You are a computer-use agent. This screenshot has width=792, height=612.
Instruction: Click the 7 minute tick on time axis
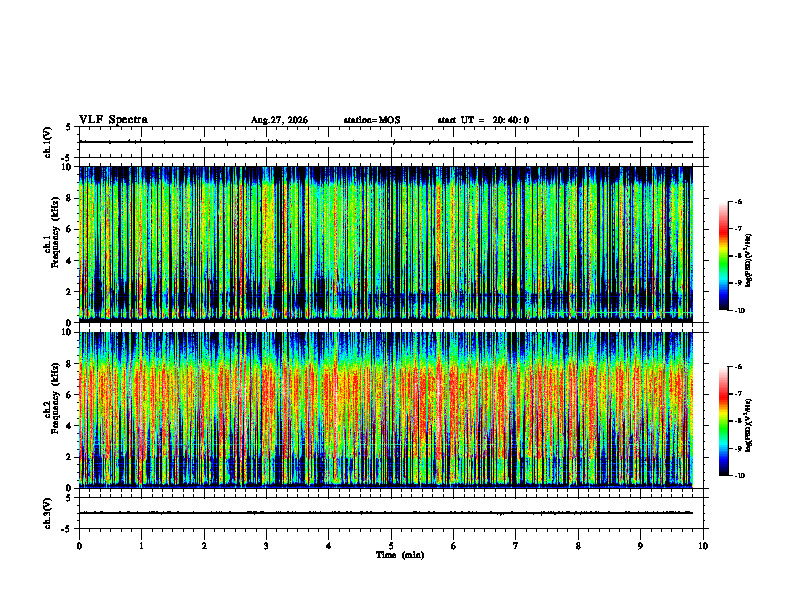516,546
